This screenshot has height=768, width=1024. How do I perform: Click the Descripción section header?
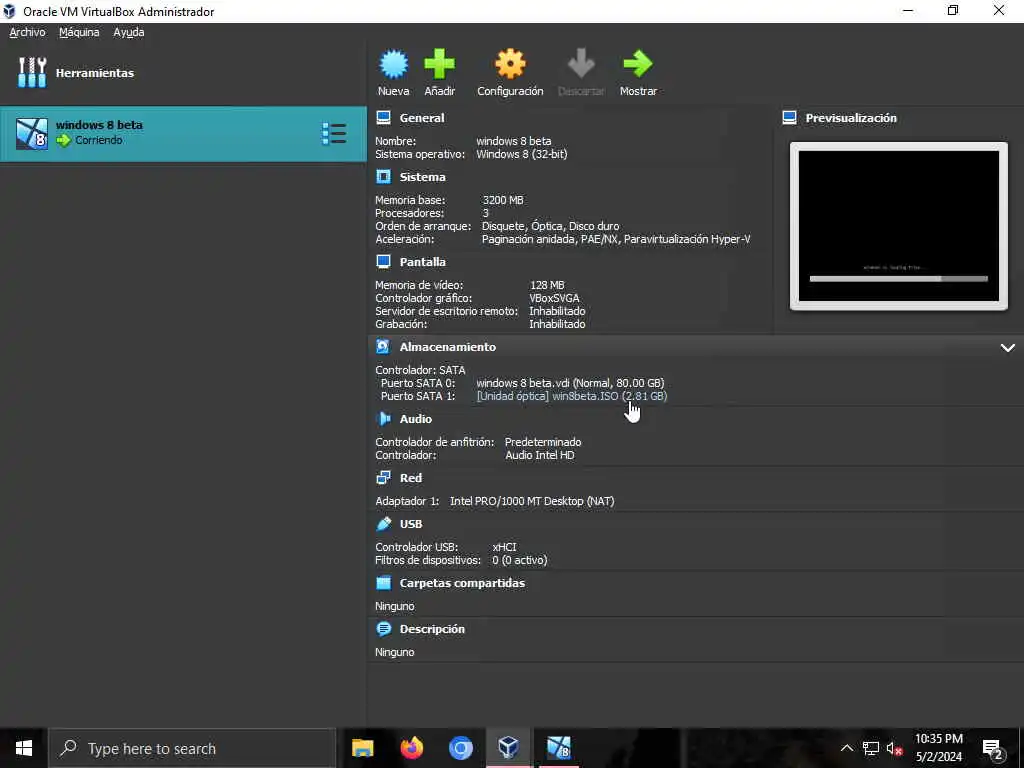click(x=432, y=629)
